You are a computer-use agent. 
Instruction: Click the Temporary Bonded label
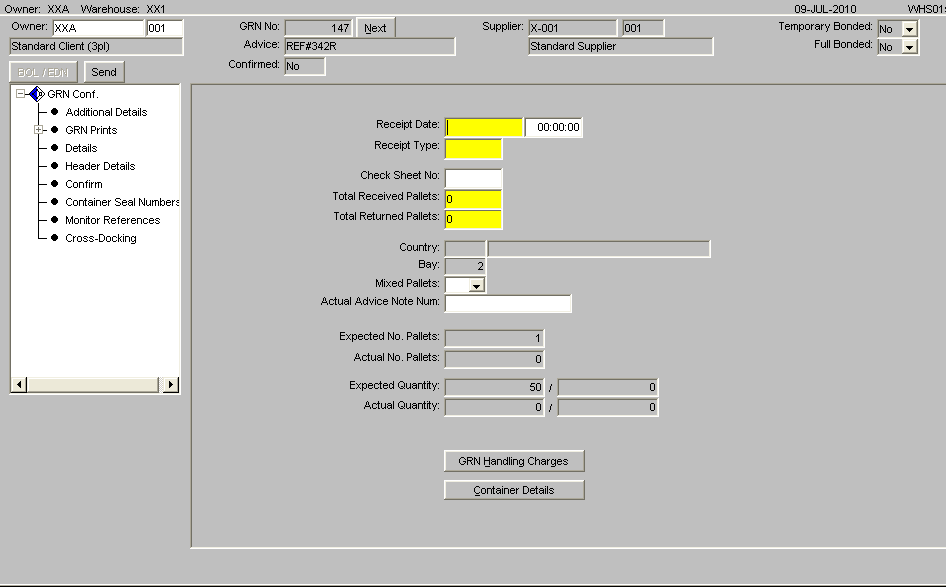(825, 27)
